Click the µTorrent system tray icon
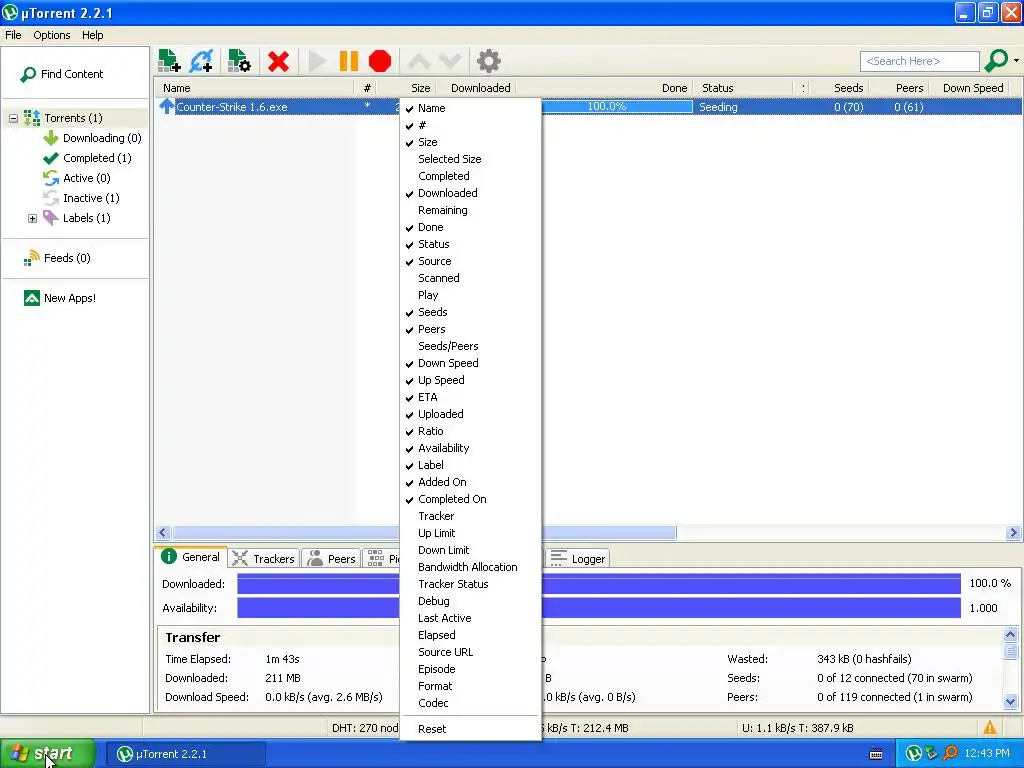 pos(914,754)
